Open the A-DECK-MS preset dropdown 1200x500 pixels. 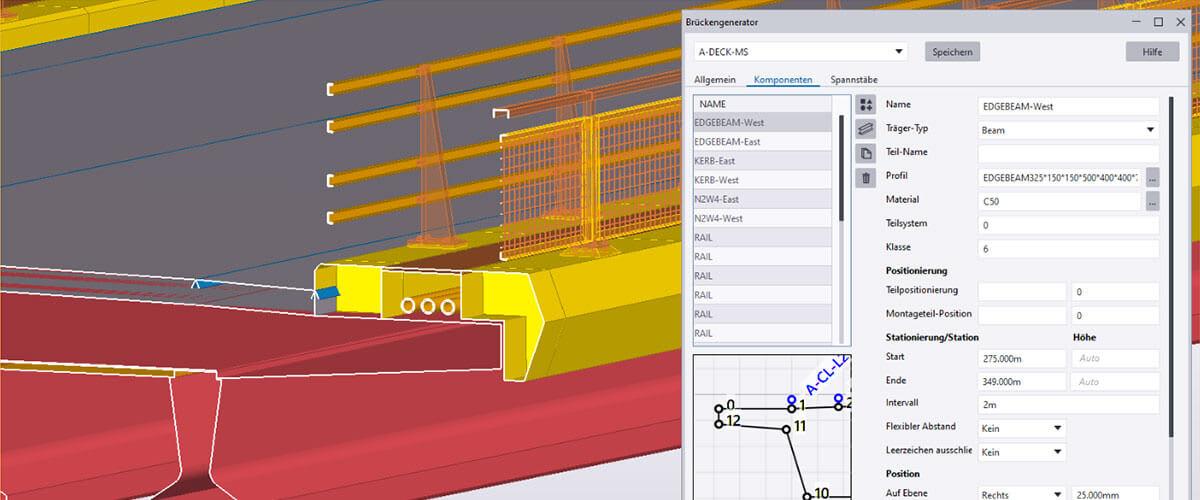coord(800,51)
